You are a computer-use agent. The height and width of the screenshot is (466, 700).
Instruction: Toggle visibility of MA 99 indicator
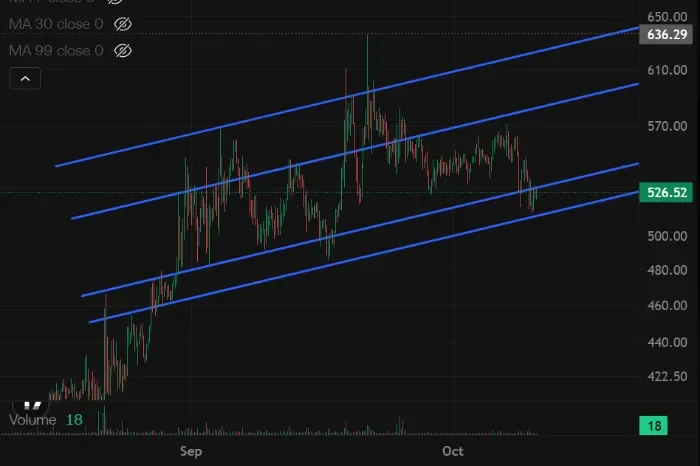pyautogui.click(x=123, y=51)
